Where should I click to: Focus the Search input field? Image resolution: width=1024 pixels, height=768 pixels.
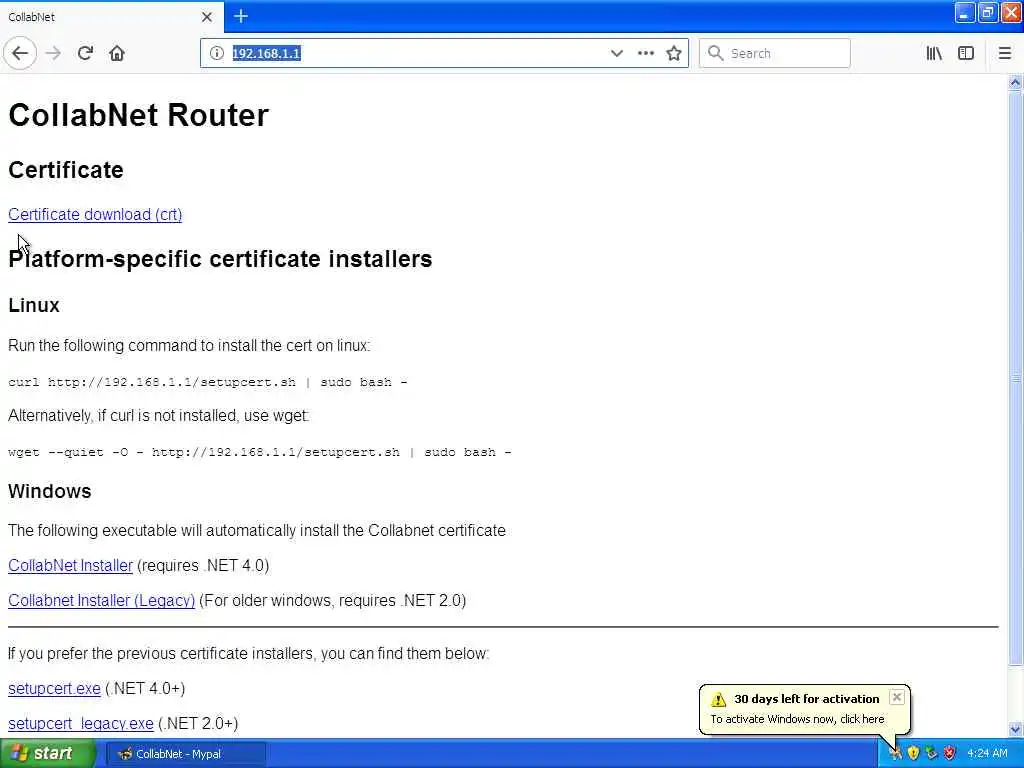775,53
